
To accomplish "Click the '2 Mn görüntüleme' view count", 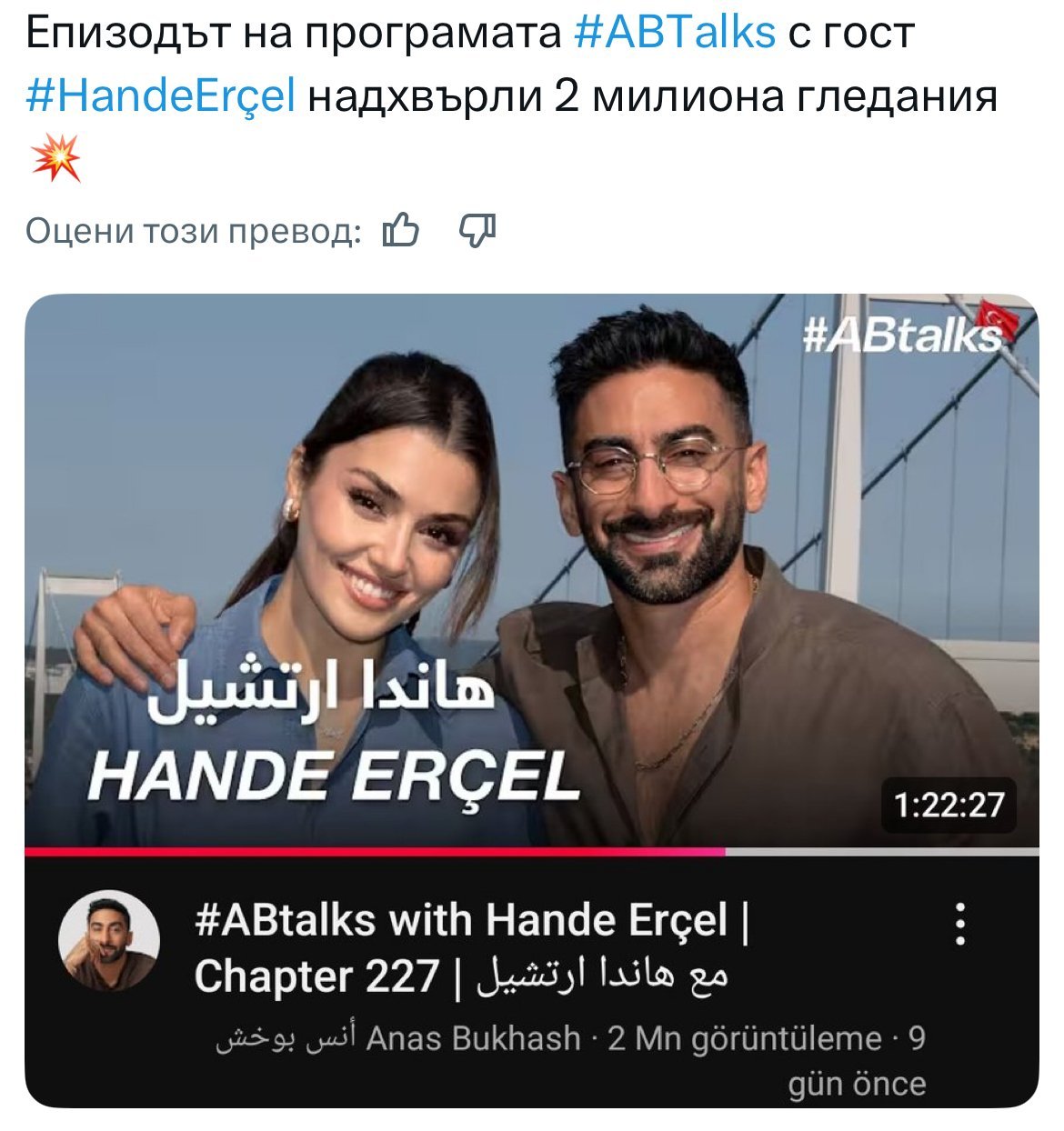I will coord(745,1037).
